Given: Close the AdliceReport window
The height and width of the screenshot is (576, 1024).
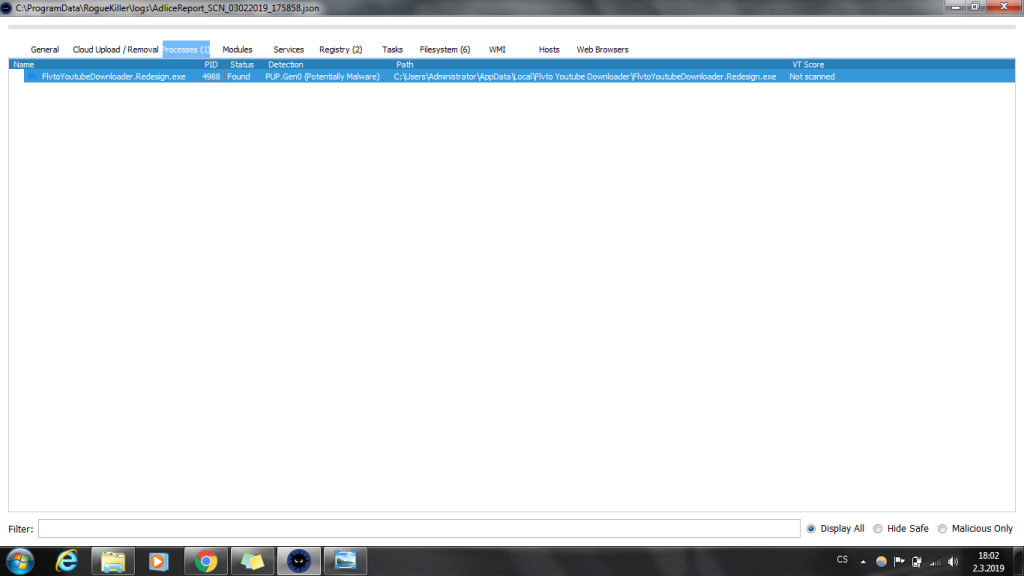Looking at the screenshot, I should point(1004,7).
